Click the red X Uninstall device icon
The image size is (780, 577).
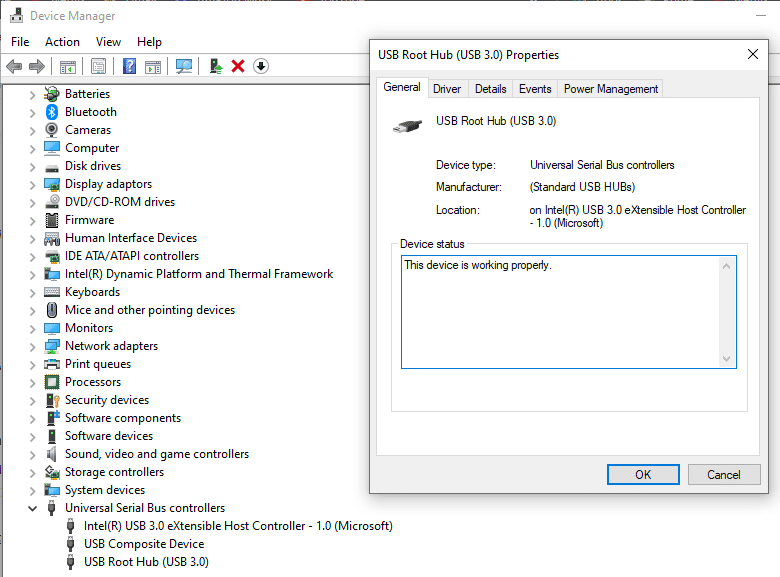click(238, 66)
